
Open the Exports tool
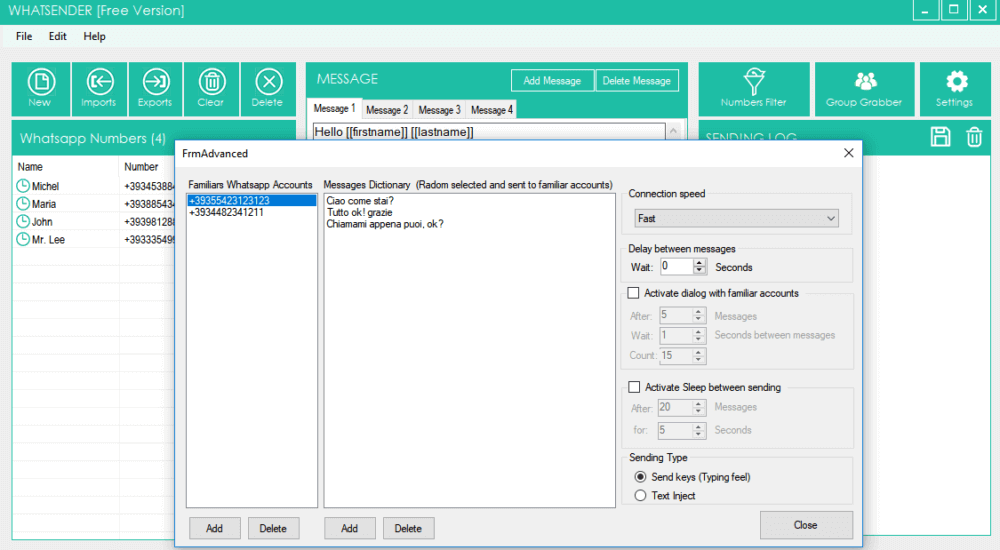156,89
